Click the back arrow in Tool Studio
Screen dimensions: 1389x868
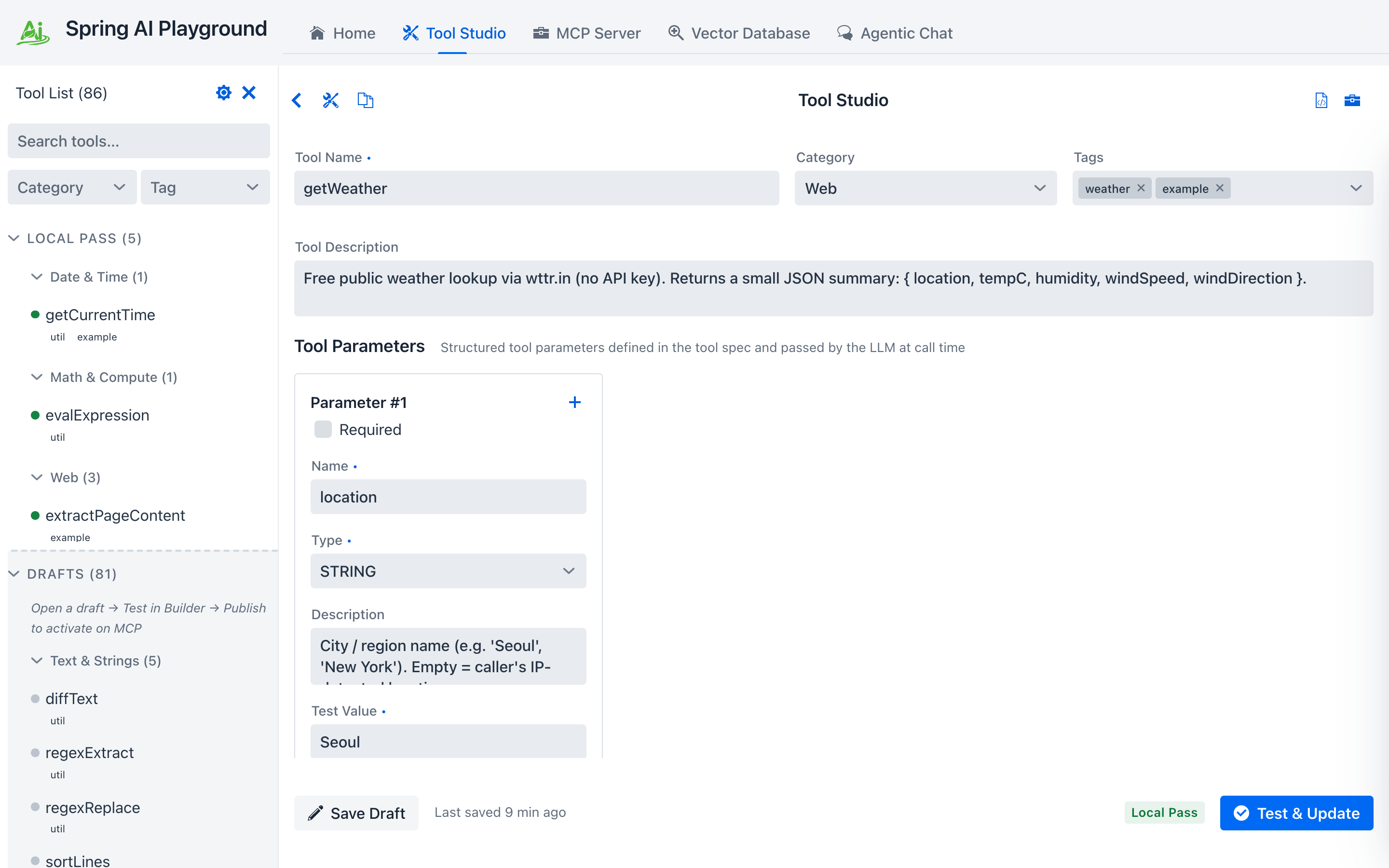[x=297, y=100]
